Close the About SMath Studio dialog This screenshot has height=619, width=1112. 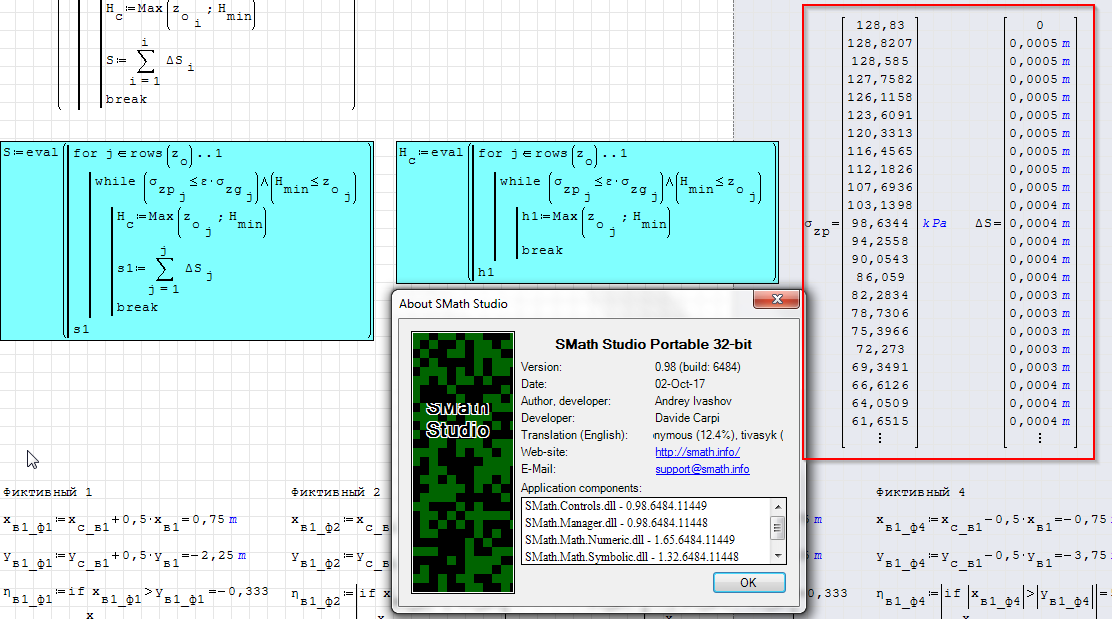[775, 302]
